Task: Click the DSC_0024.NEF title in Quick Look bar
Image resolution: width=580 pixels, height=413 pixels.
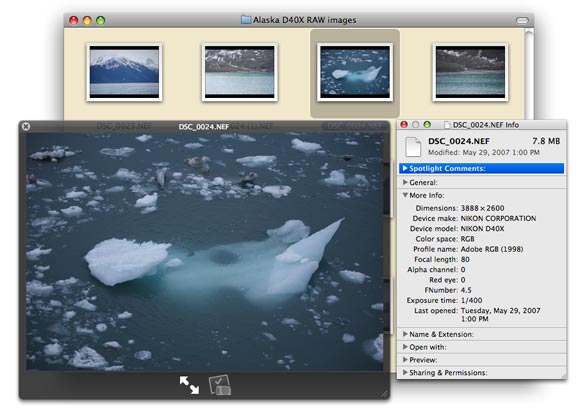Action: click(204, 126)
